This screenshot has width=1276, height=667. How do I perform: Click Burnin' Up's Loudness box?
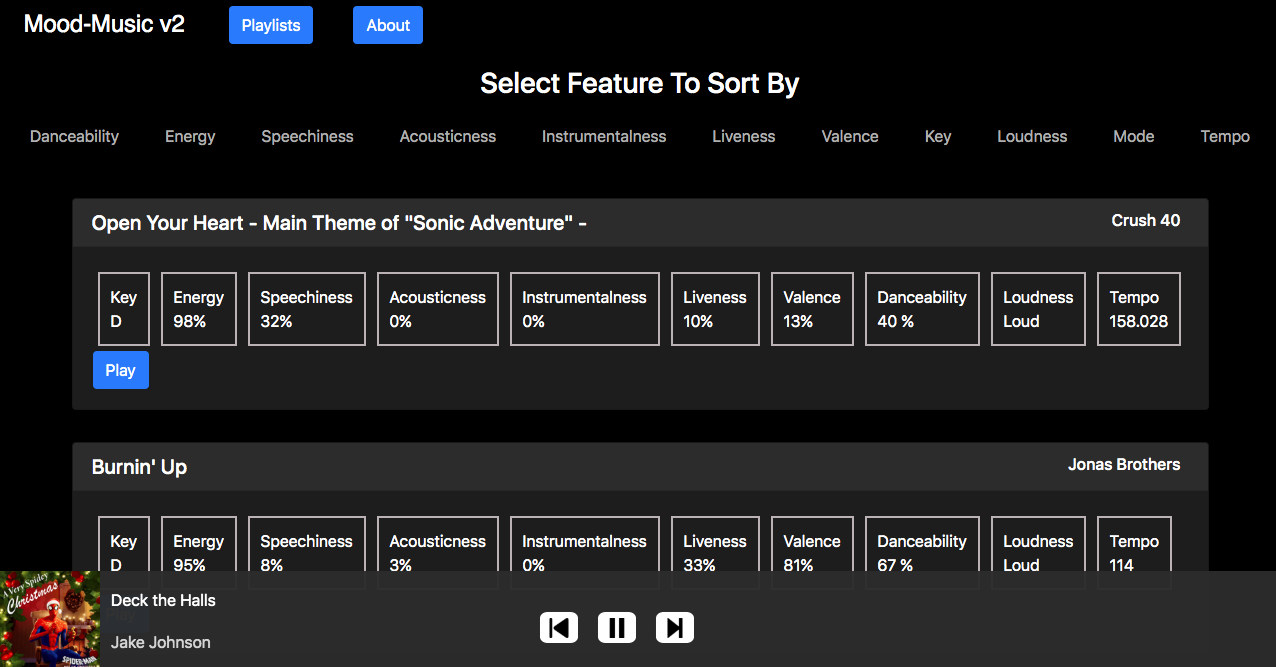click(1038, 544)
